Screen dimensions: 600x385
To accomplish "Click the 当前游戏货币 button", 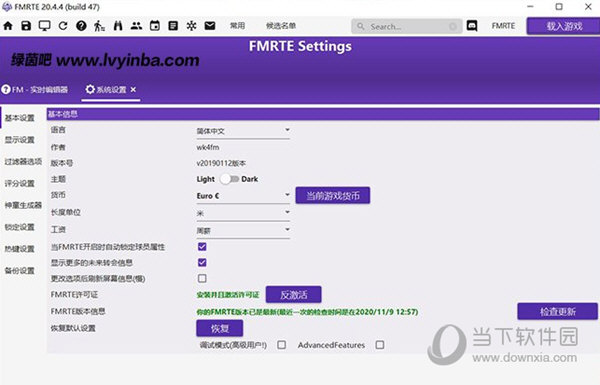I will 333,196.
